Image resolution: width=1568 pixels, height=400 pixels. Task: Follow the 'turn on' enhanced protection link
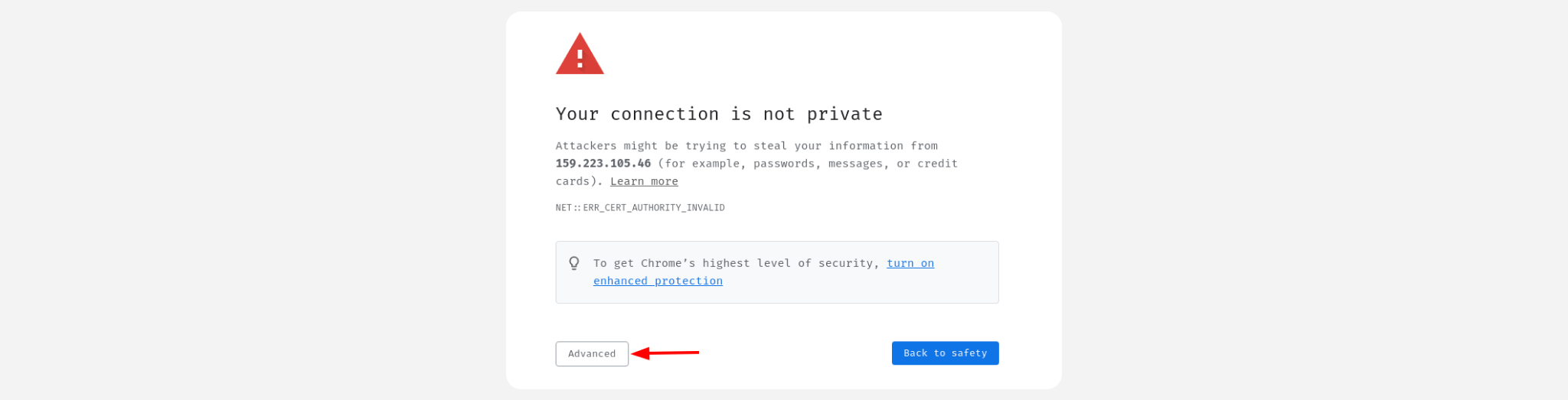(x=910, y=263)
